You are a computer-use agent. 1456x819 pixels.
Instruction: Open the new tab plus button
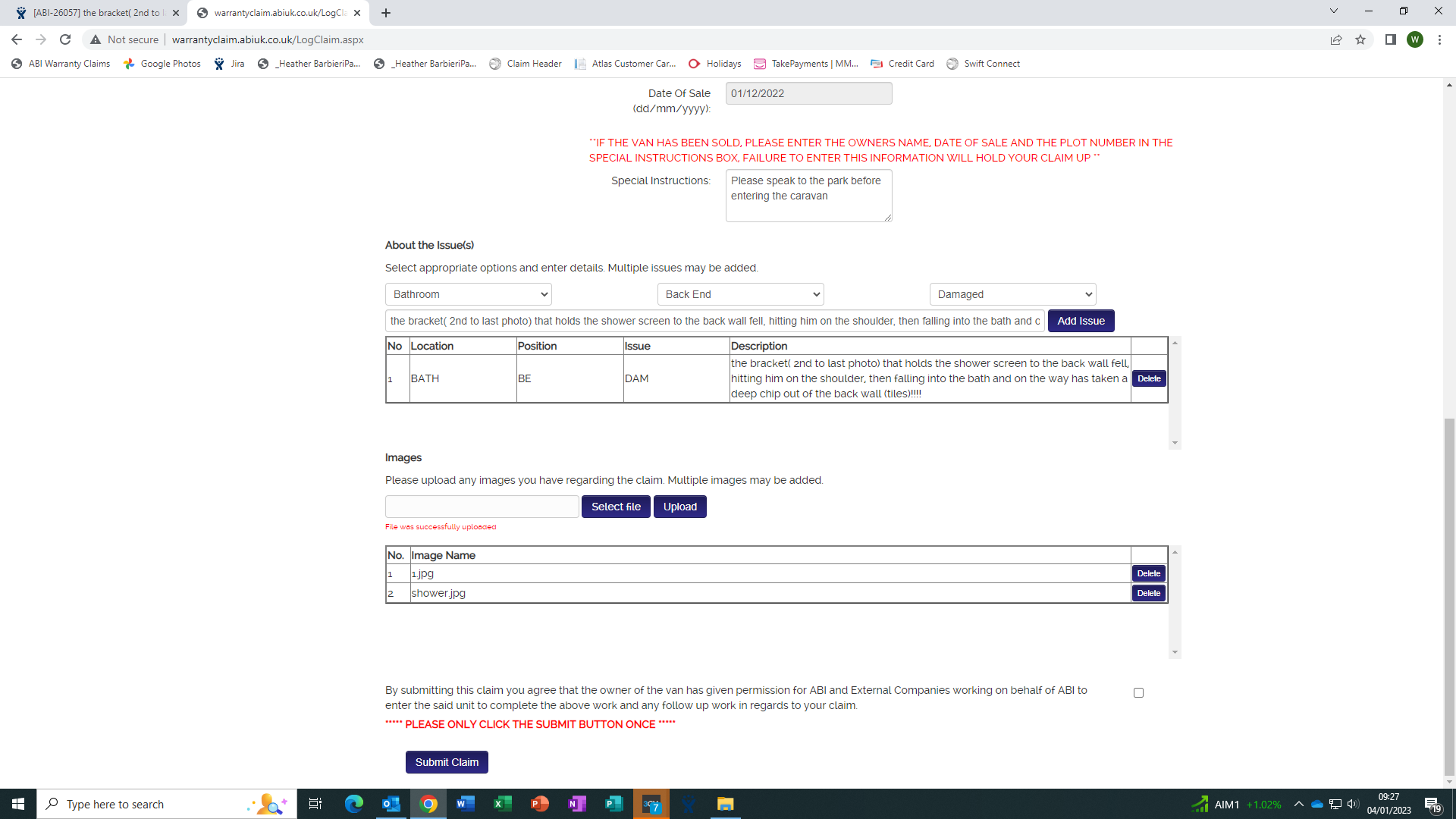[386, 13]
